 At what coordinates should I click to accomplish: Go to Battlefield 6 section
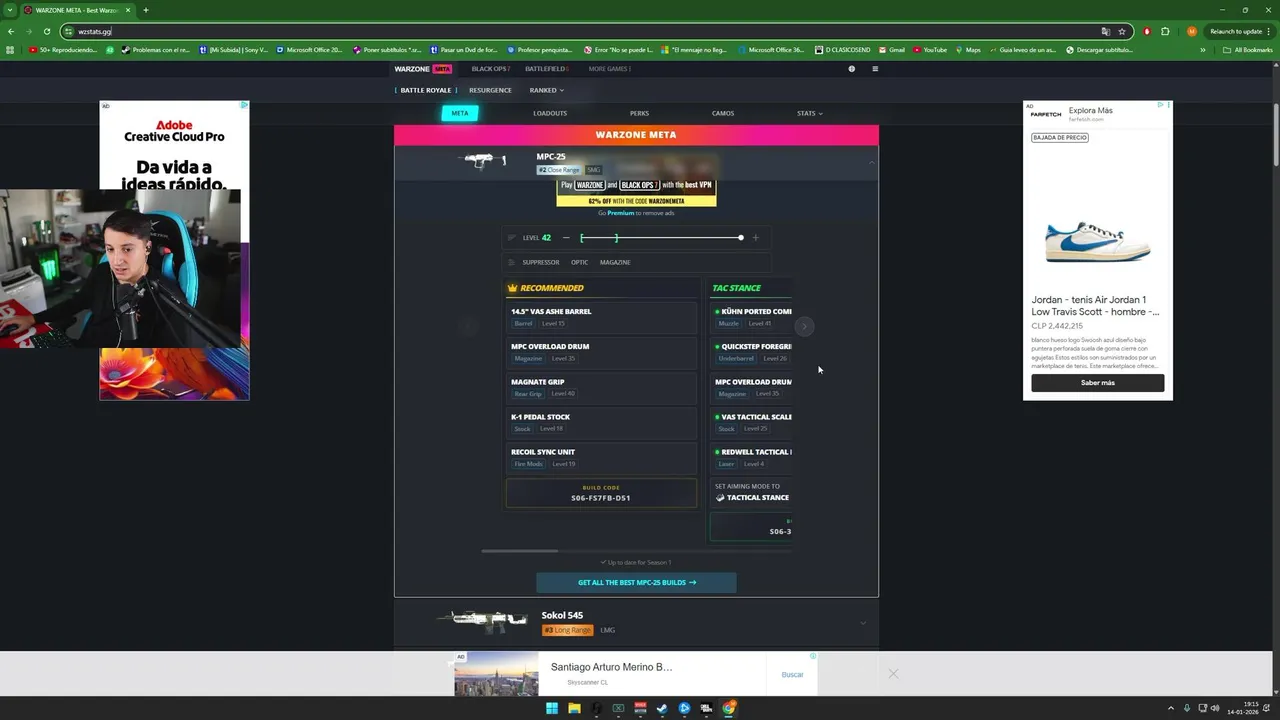tap(547, 69)
